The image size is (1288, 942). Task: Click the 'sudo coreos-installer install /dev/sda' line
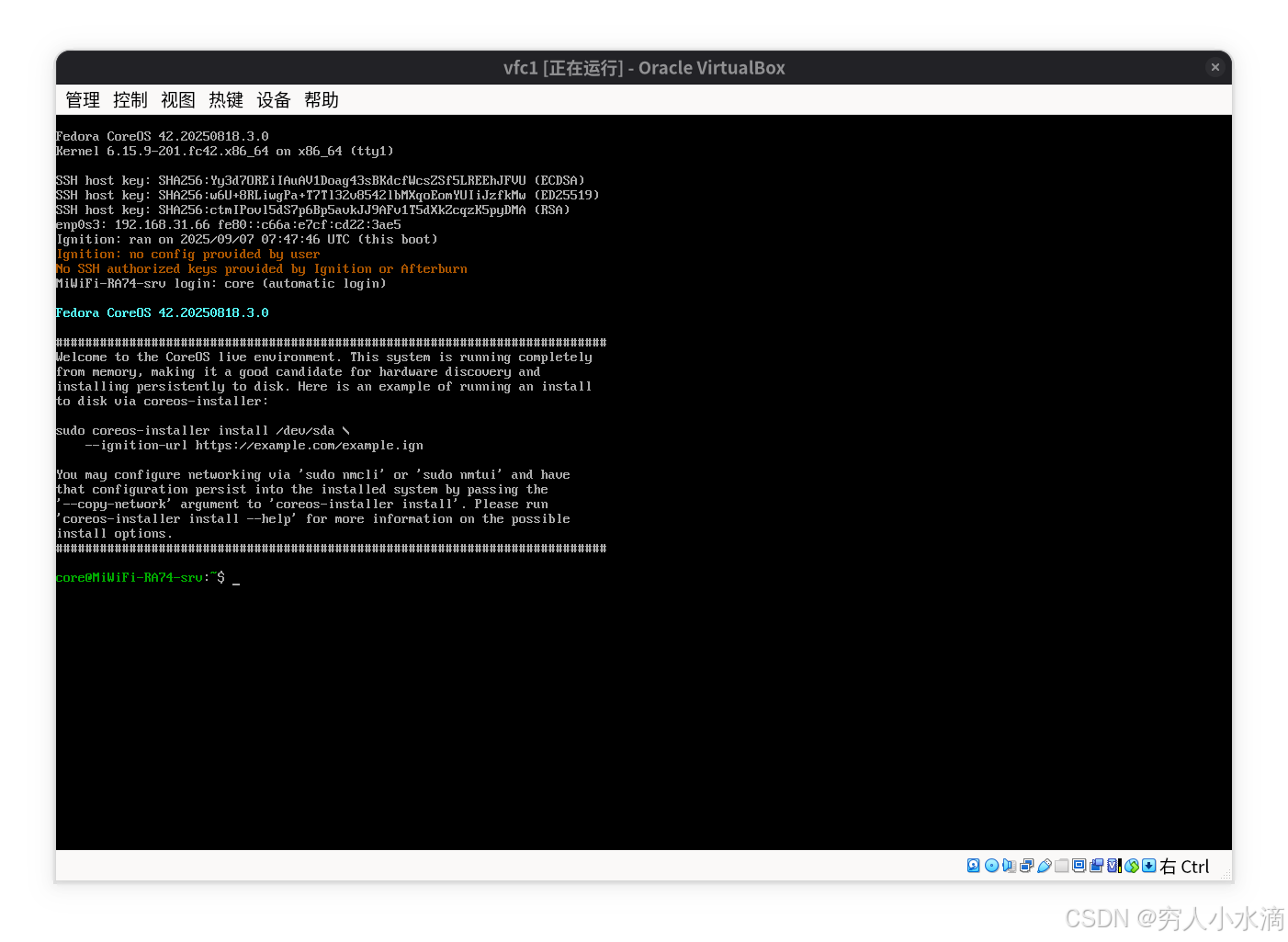203,430
